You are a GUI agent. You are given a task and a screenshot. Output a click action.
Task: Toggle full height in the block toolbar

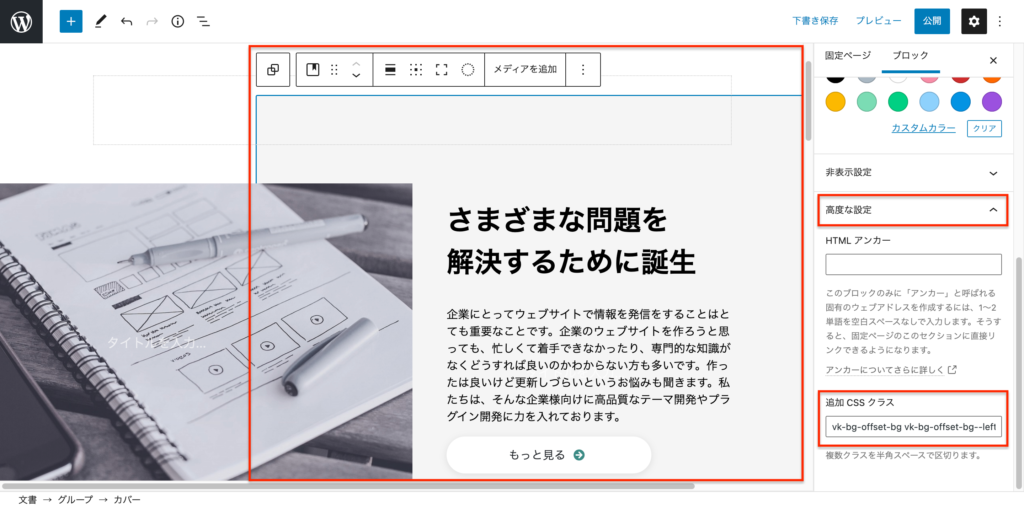pyautogui.click(x=441, y=70)
